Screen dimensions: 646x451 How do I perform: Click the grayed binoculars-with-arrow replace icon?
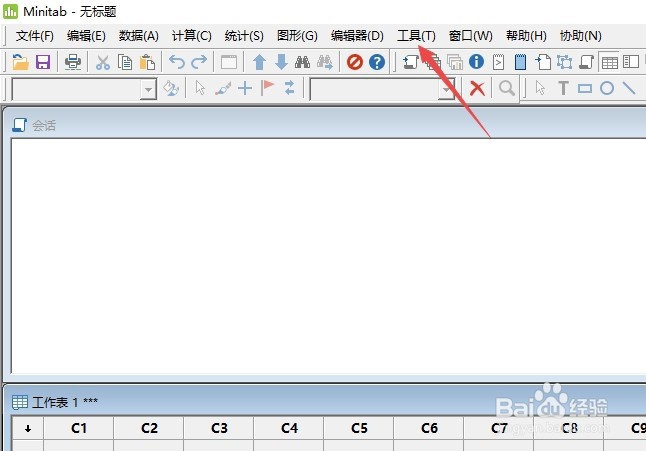[x=325, y=62]
